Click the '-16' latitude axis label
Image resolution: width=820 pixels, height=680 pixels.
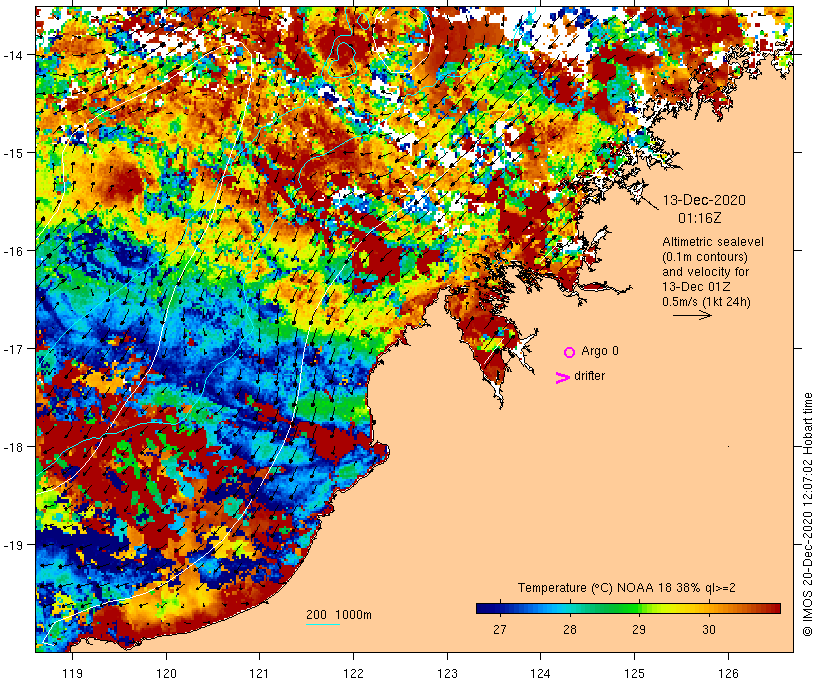coord(13,251)
